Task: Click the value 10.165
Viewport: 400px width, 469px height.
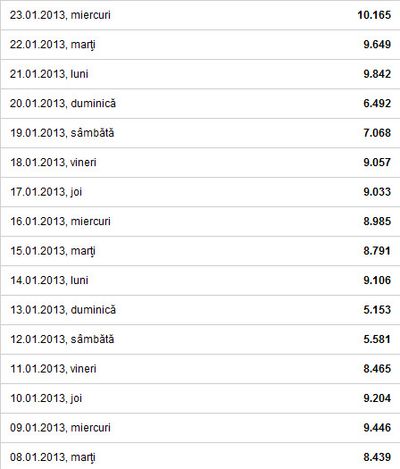Action: [x=374, y=15]
